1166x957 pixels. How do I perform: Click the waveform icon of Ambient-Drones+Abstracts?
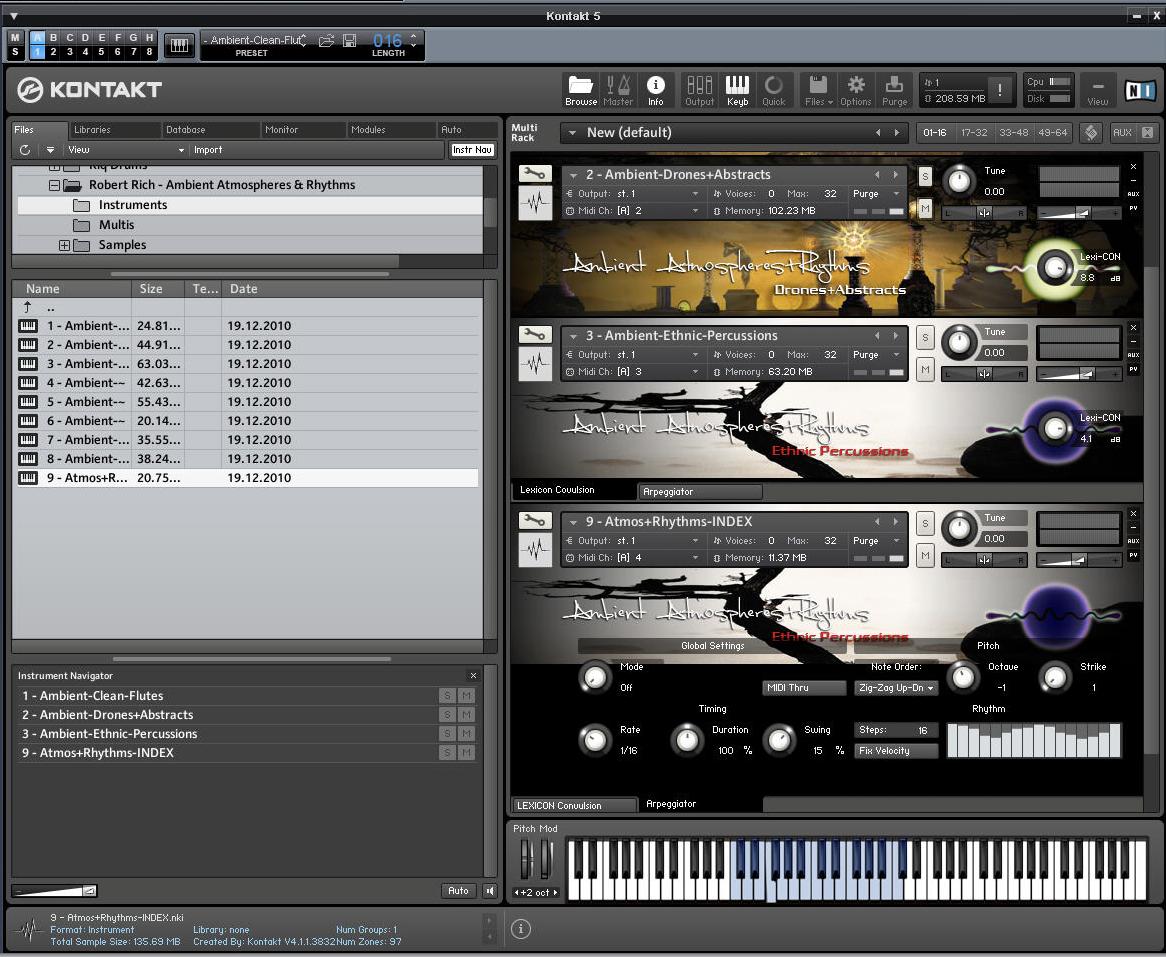tap(535, 202)
